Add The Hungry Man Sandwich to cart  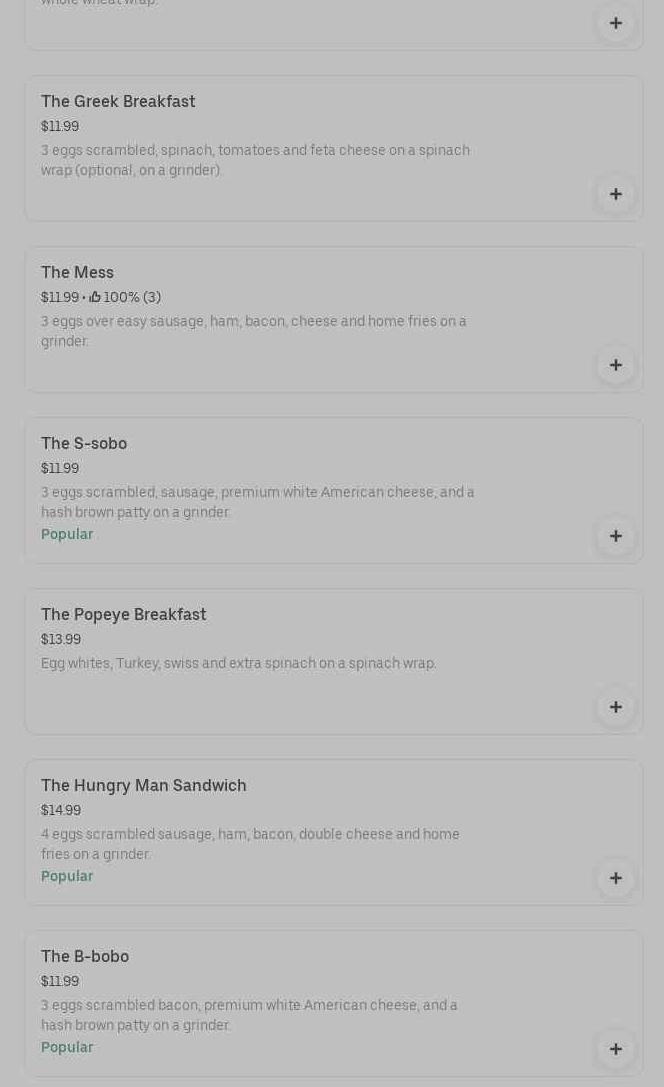click(615, 878)
